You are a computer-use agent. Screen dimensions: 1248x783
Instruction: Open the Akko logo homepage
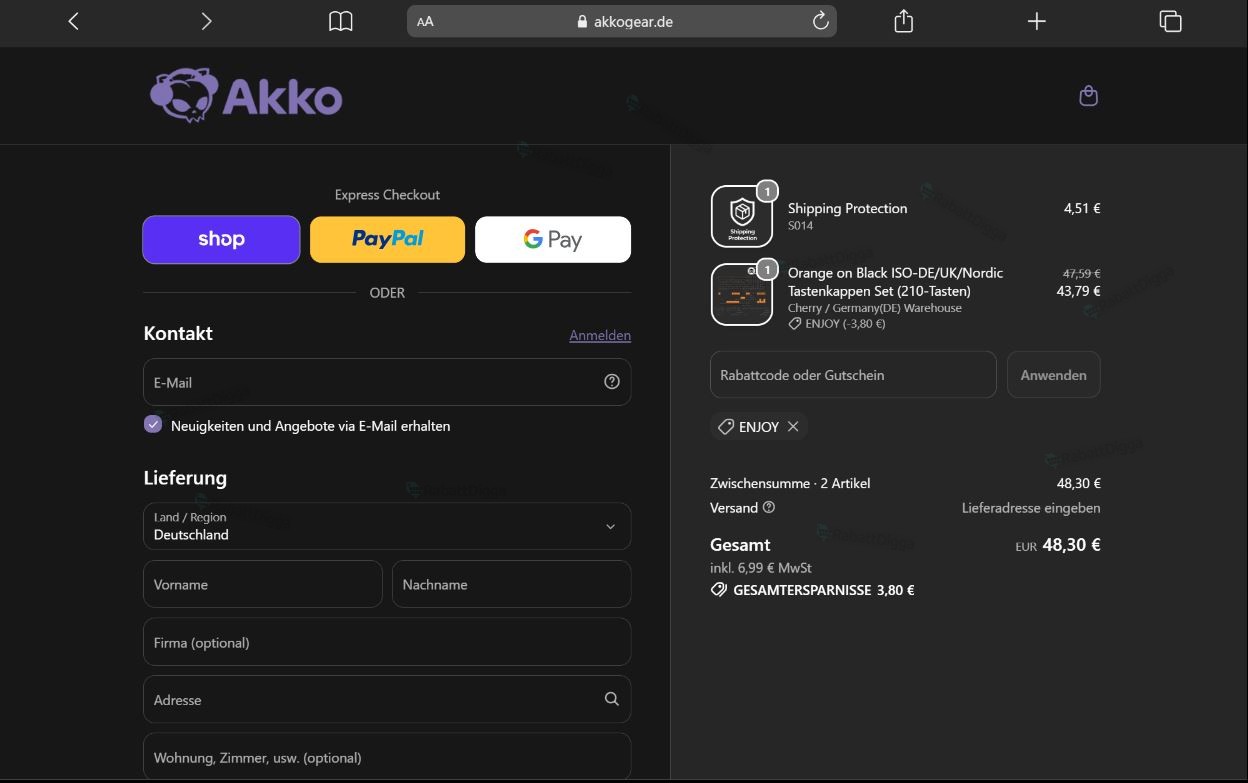pos(246,96)
